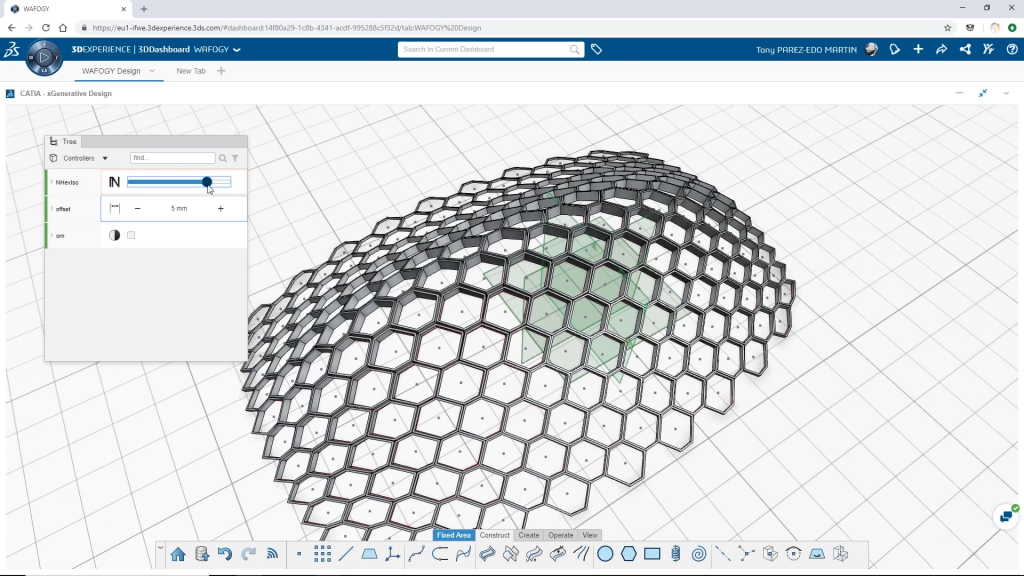Click the Share arrow icon in top bar
This screenshot has width=1024, height=576.
point(941,49)
